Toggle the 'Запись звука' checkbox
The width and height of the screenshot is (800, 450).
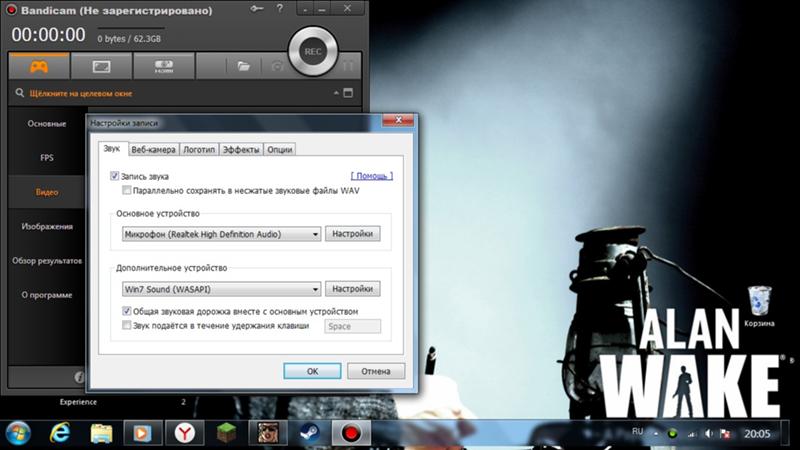click(114, 176)
